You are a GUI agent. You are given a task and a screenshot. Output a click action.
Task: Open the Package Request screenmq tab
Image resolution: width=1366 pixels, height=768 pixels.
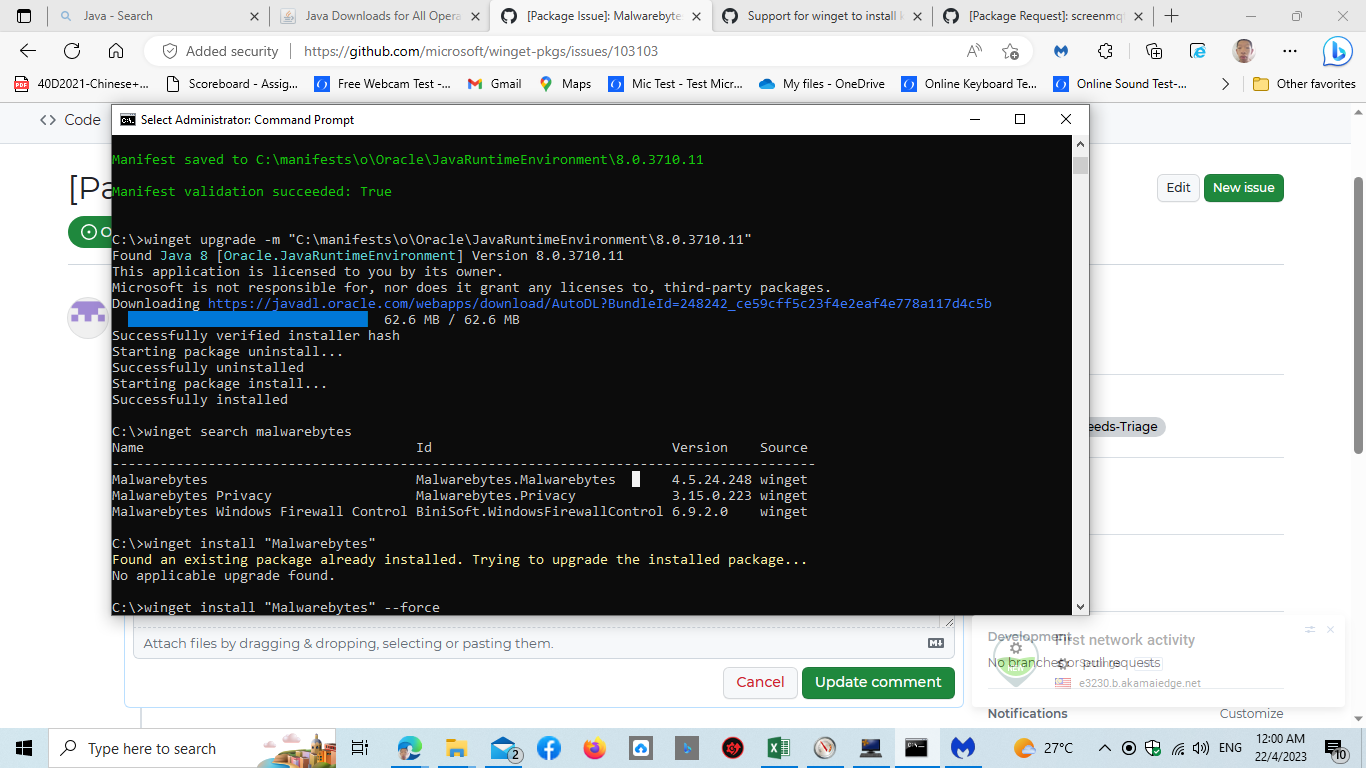[x=1042, y=16]
